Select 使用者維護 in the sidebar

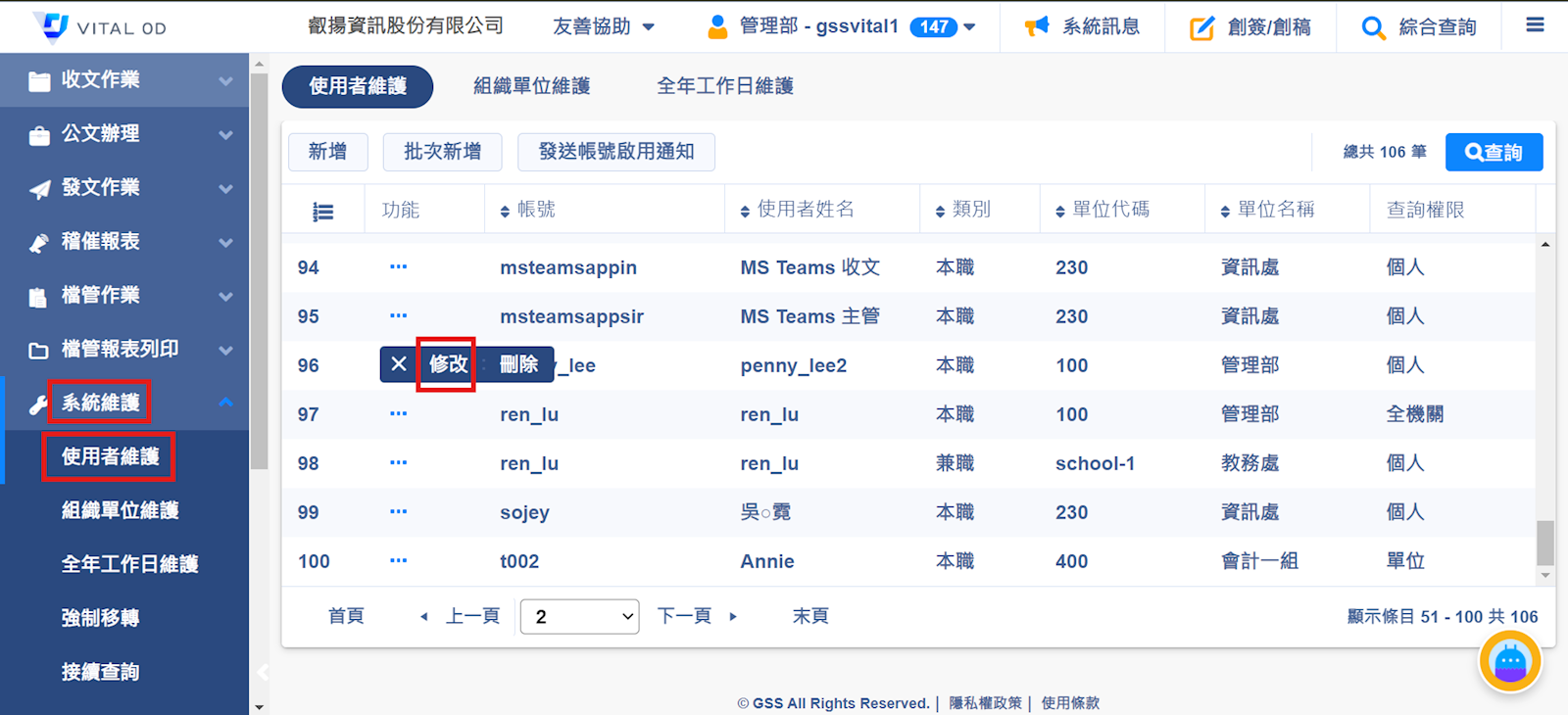click(110, 456)
